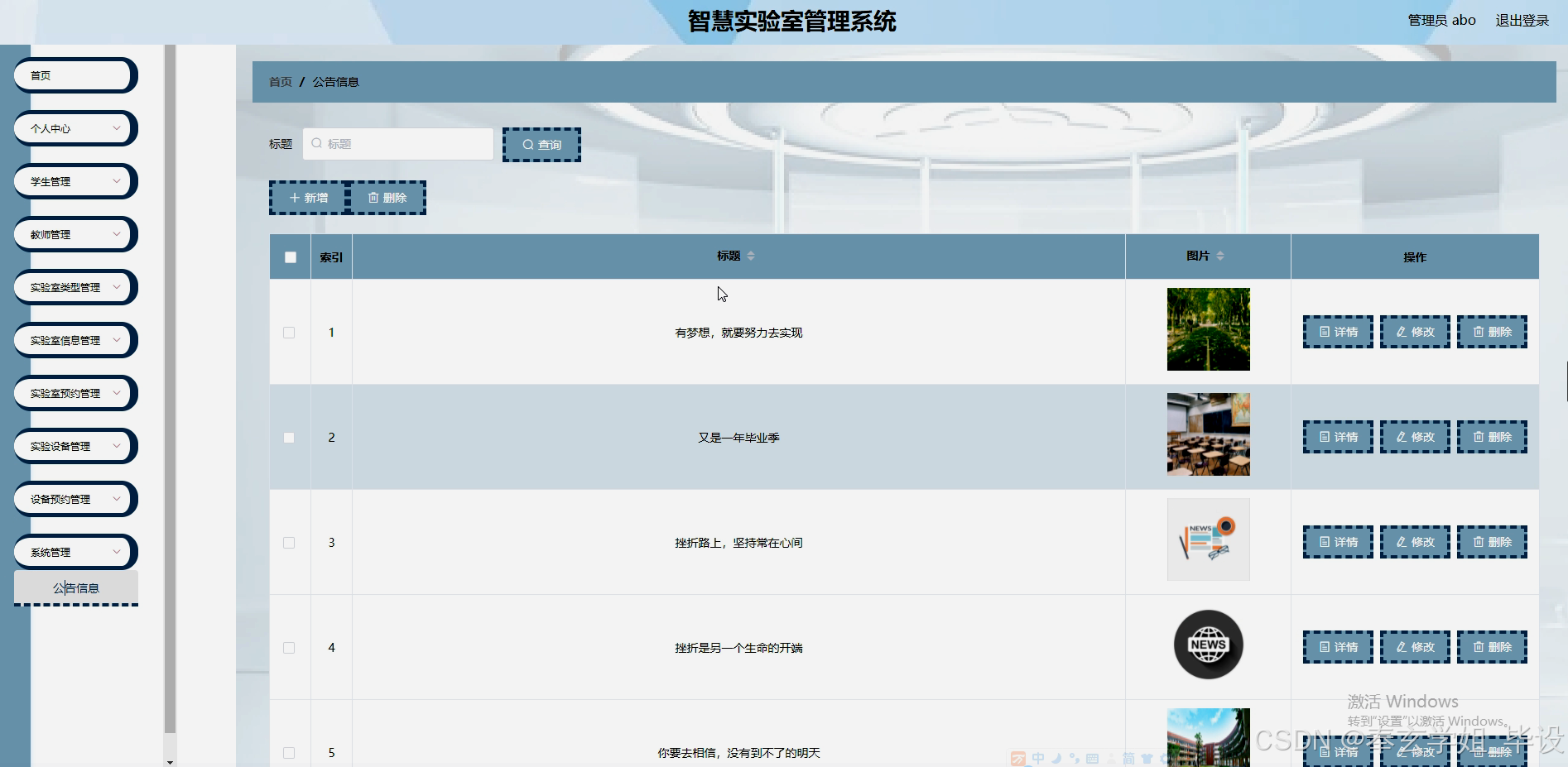The height and width of the screenshot is (767, 1568).
Task: Expand the 实验室预约管理 sidebar menu
Action: click(x=75, y=393)
